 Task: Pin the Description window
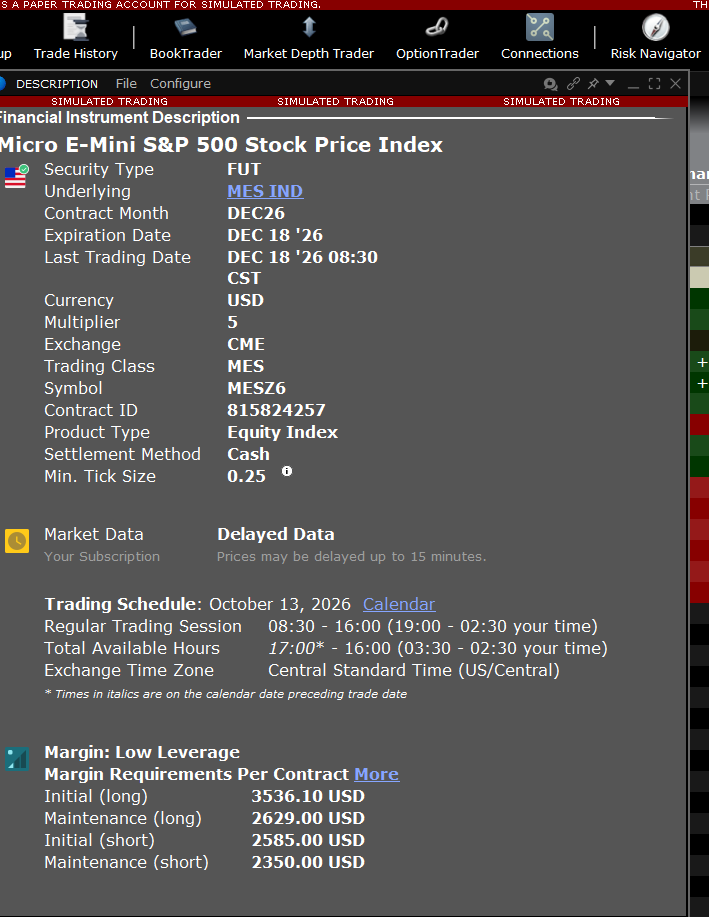pyautogui.click(x=593, y=84)
